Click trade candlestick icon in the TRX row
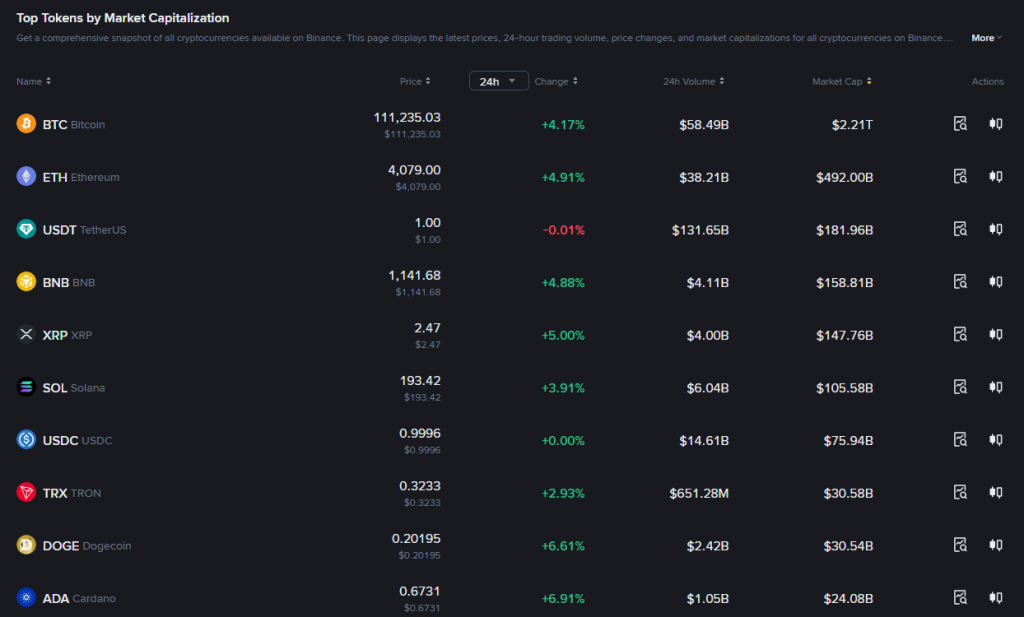Image resolution: width=1024 pixels, height=617 pixels. click(995, 492)
